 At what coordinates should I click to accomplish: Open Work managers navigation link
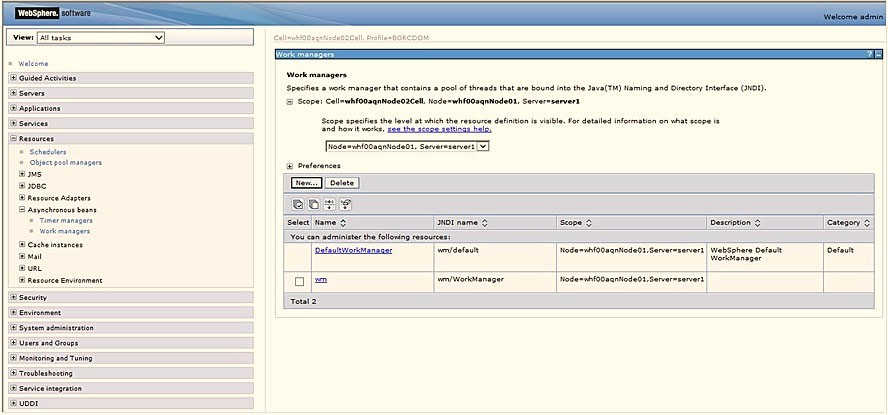[x=65, y=232]
